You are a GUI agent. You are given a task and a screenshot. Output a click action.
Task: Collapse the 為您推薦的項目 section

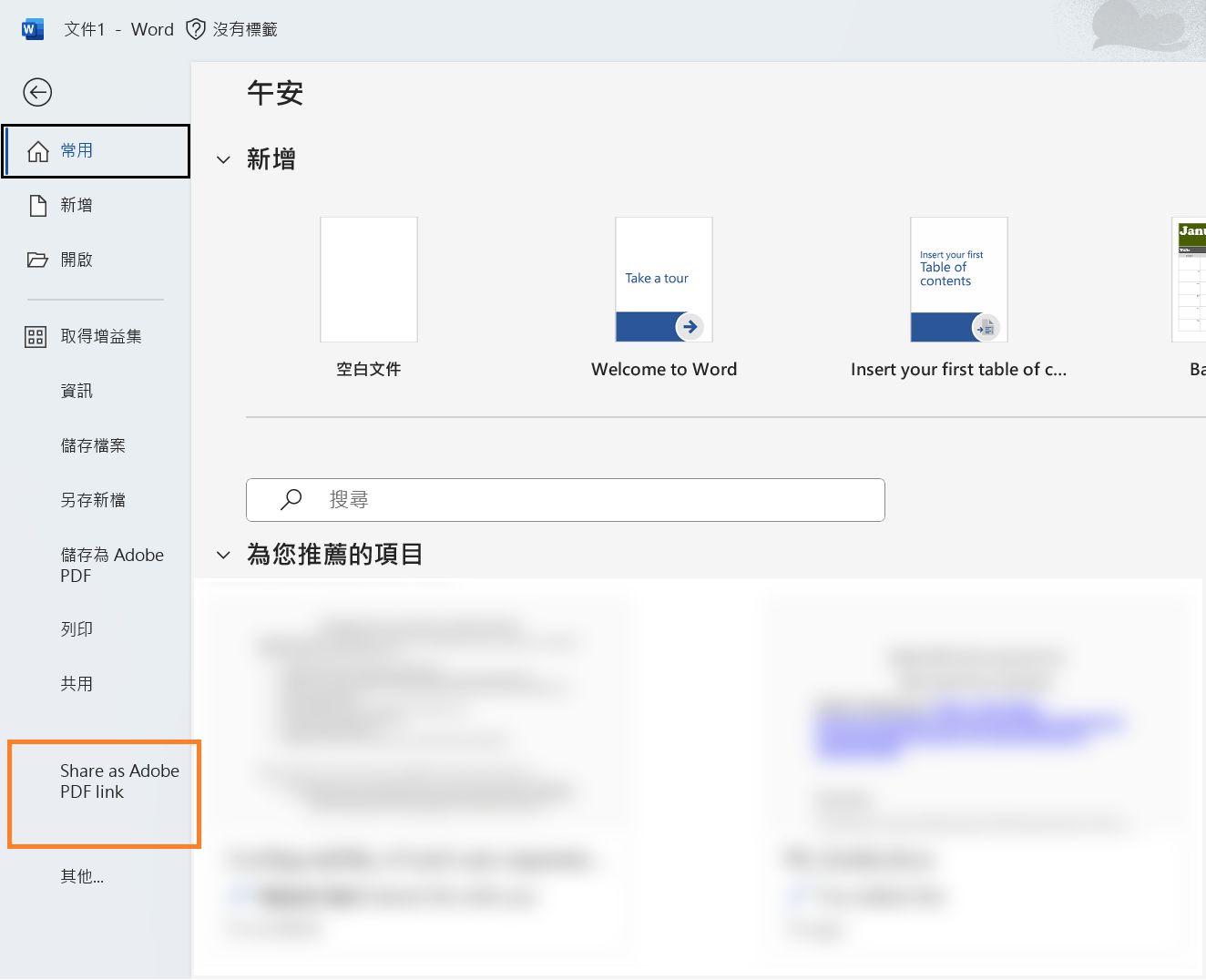[223, 555]
